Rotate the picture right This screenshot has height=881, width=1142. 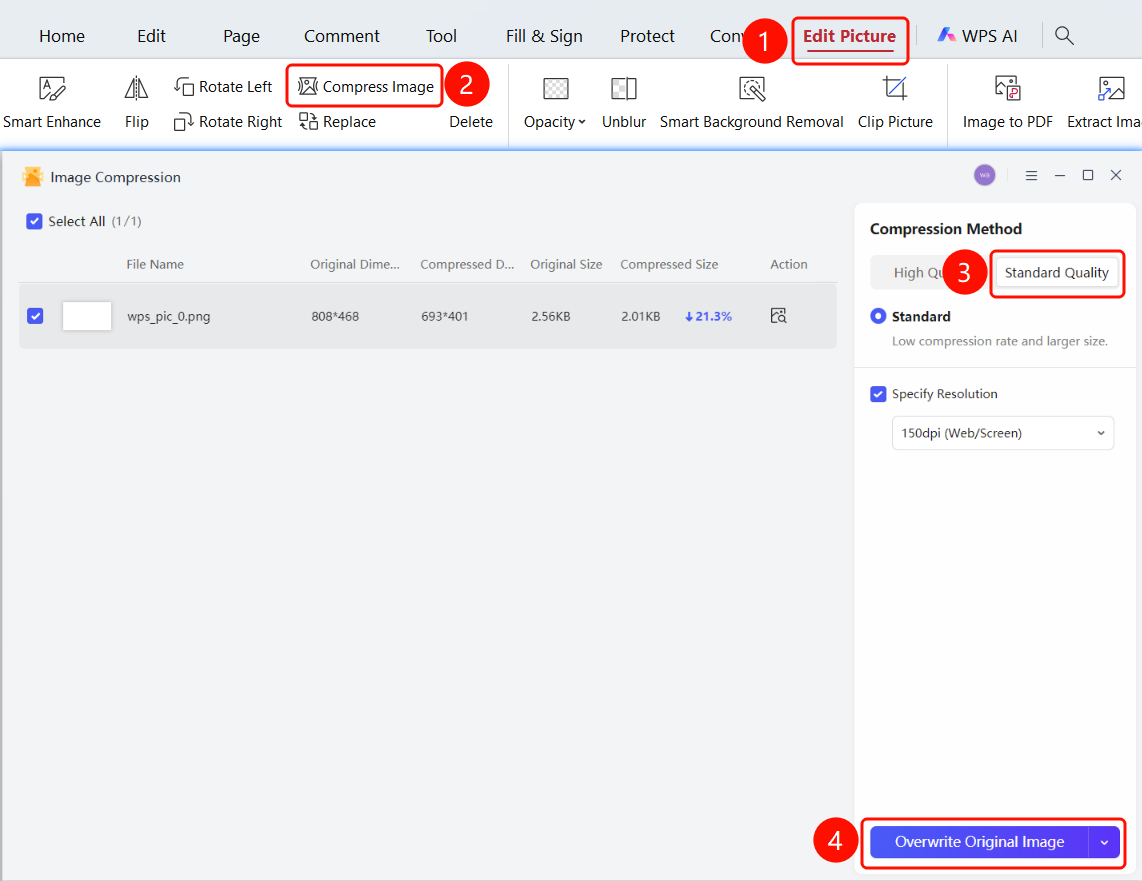click(228, 122)
